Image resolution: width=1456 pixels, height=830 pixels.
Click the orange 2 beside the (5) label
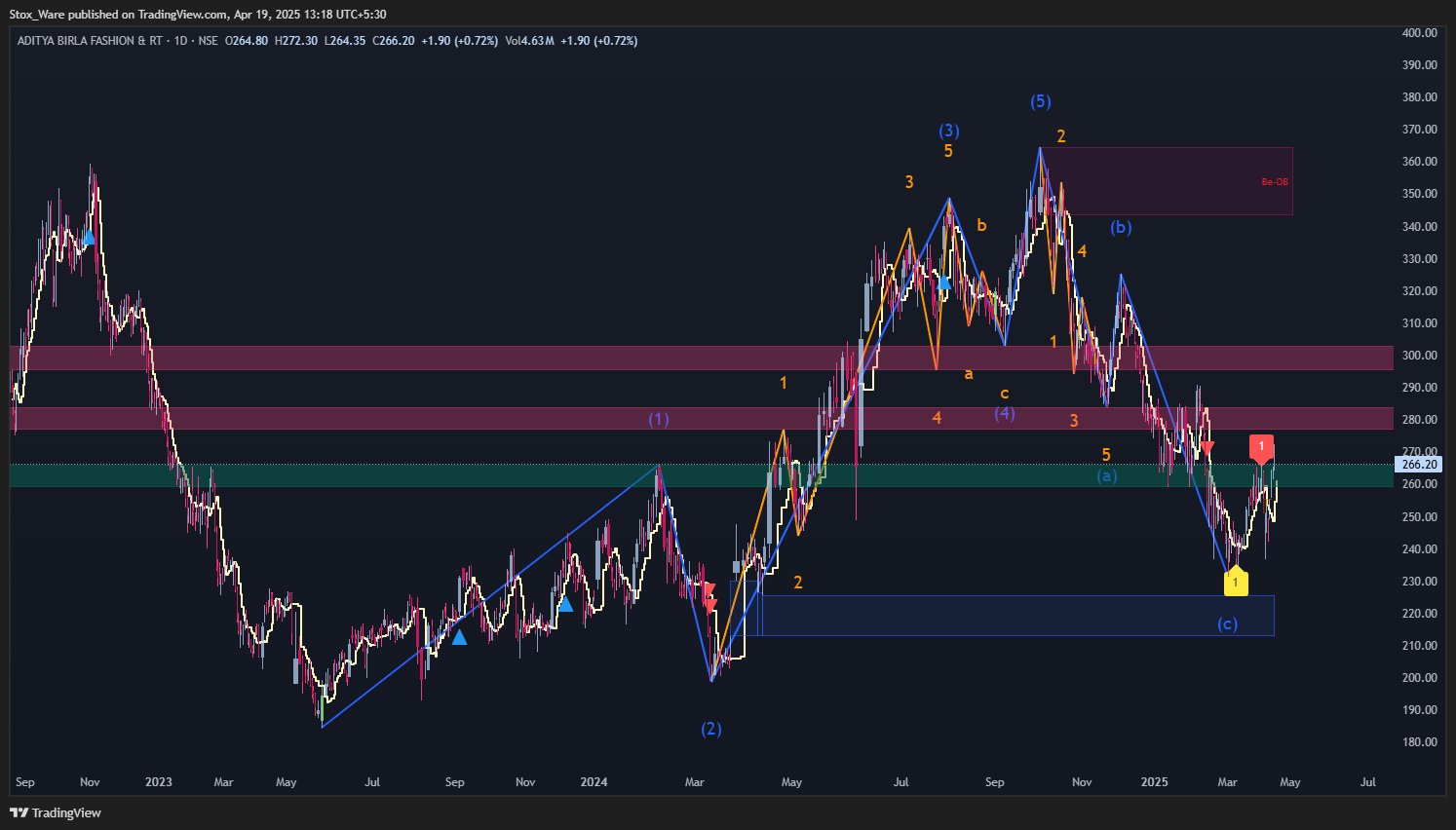[x=1061, y=136]
